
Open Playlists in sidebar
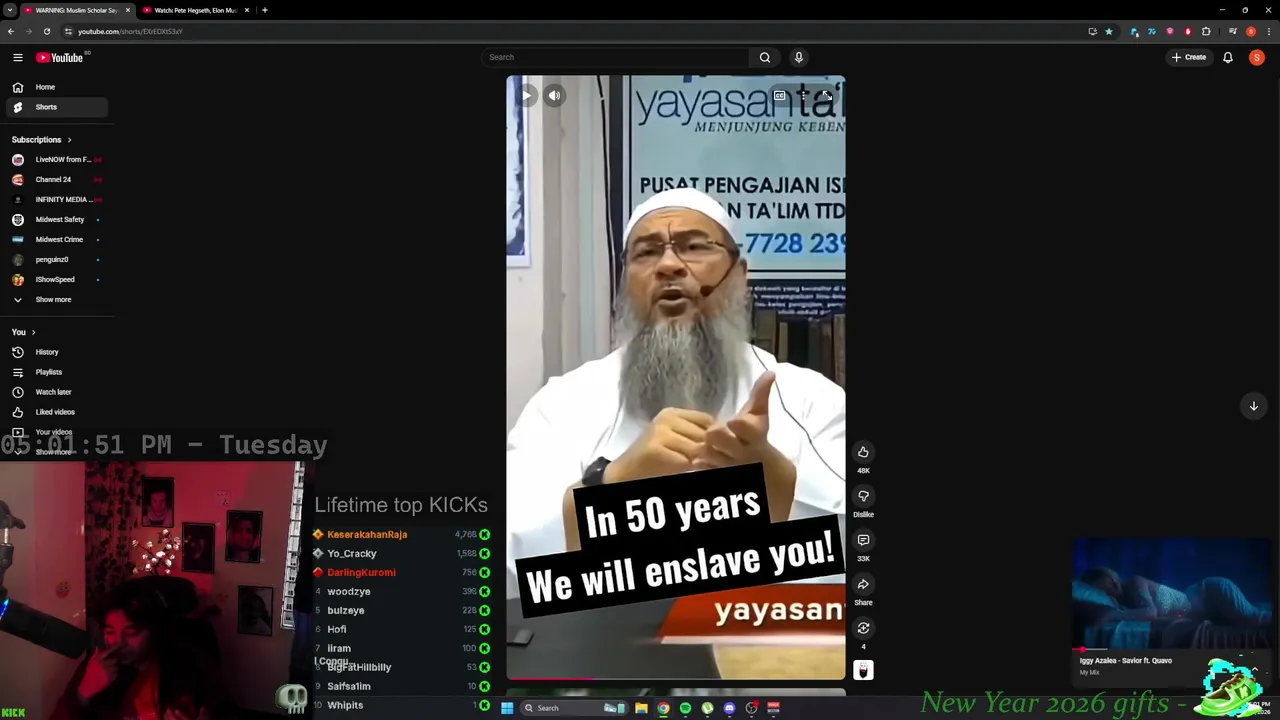click(55, 372)
